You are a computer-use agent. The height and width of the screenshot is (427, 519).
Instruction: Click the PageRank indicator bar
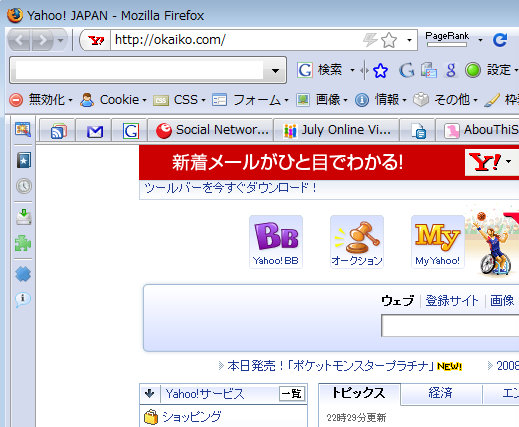coord(447,39)
